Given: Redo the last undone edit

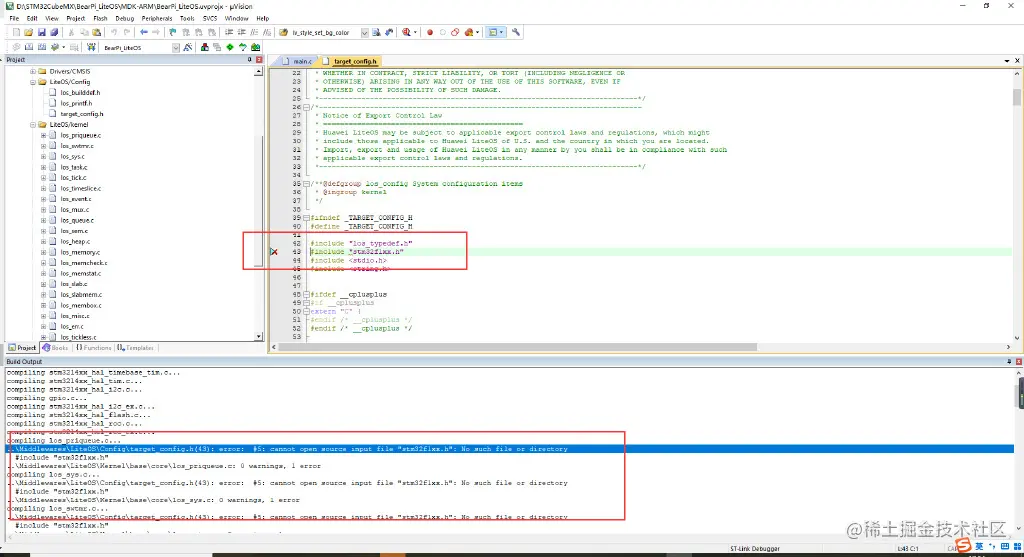Looking at the screenshot, I should pos(127,32).
